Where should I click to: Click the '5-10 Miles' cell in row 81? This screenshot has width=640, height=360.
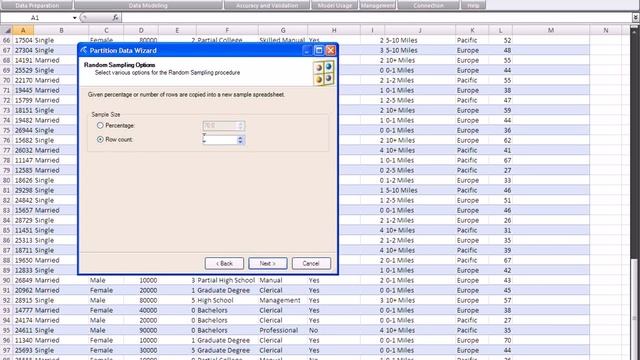[420, 190]
